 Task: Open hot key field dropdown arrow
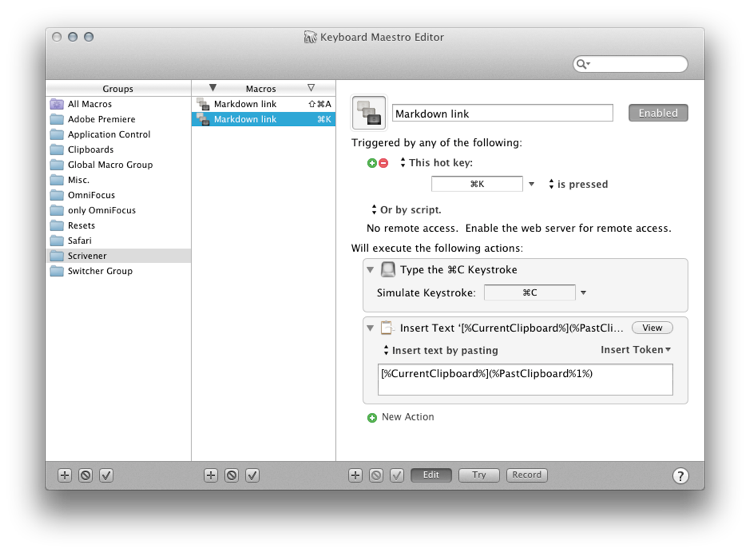531,184
